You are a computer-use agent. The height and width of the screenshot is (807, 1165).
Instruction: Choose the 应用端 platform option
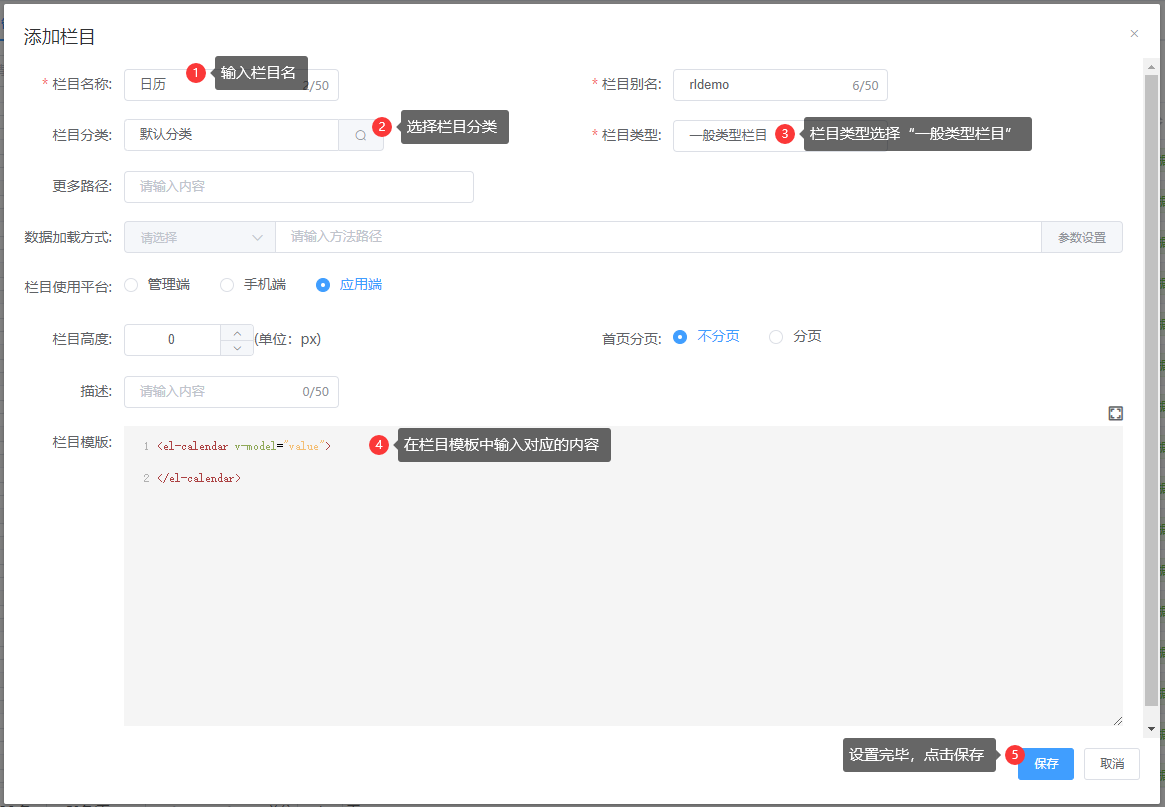pyautogui.click(x=323, y=285)
